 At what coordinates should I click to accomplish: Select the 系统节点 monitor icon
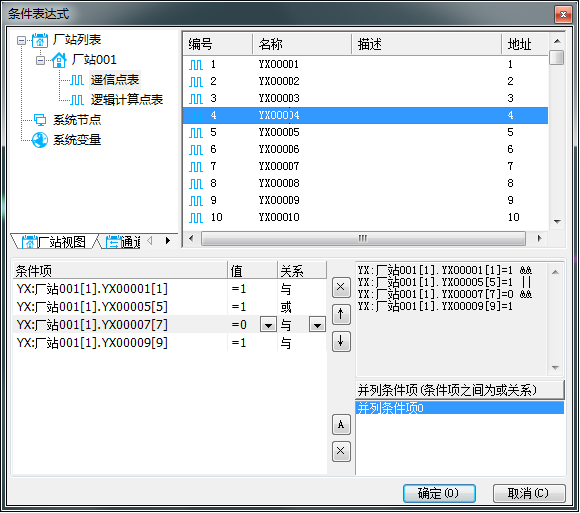pyautogui.click(x=40, y=119)
